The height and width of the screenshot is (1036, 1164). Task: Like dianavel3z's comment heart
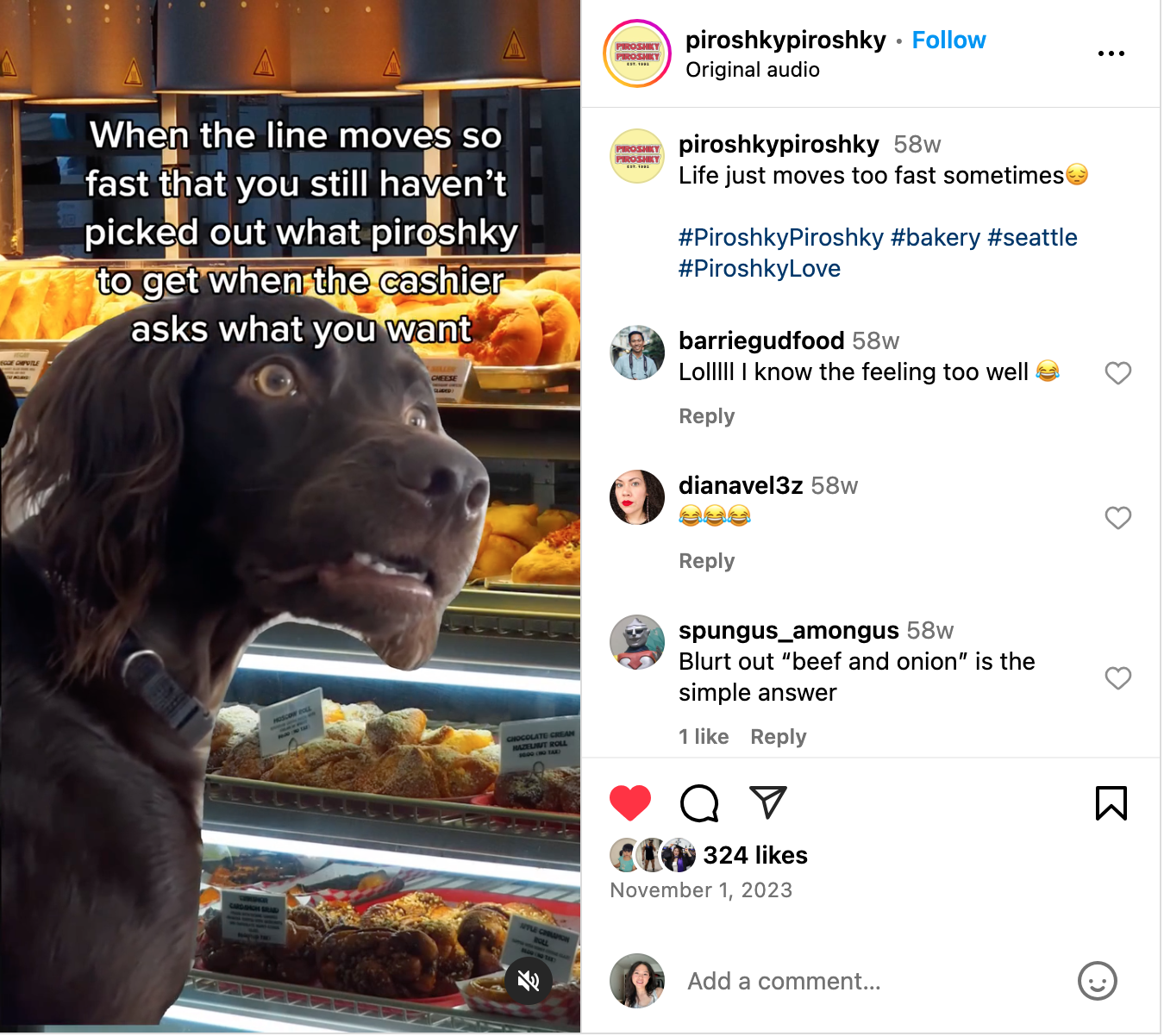(x=1117, y=518)
